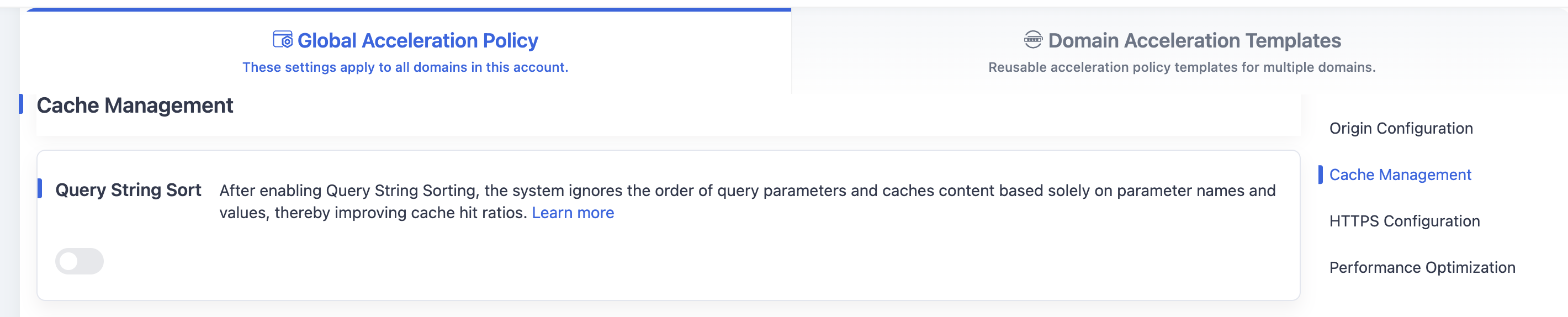This screenshot has width=1568, height=317.
Task: Click the blue active bar above the Global Acceleration Policy tab
Action: [x=409, y=10]
